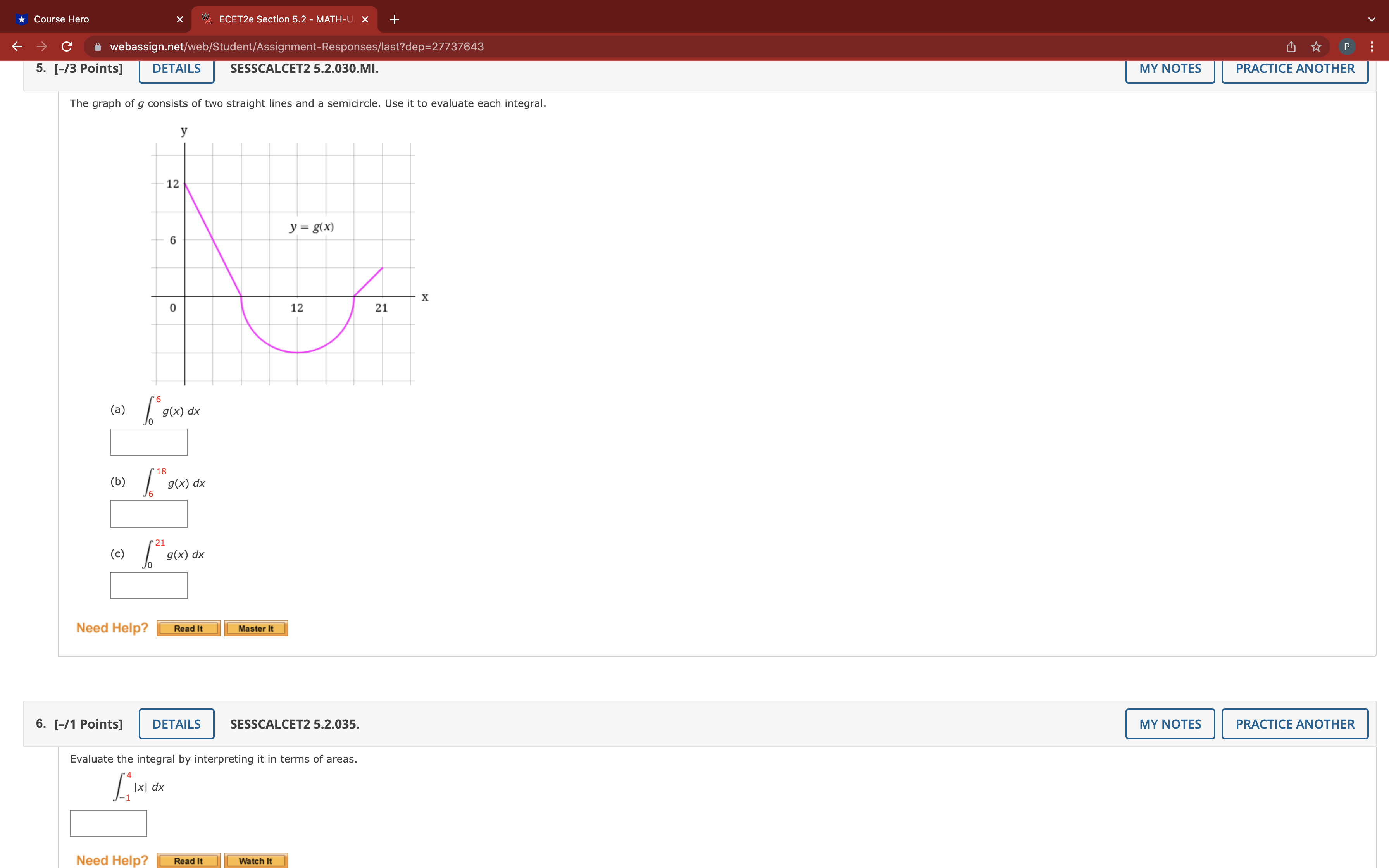Image resolution: width=1389 pixels, height=868 pixels.
Task: Reload the current WebAssign page
Action: click(x=67, y=46)
